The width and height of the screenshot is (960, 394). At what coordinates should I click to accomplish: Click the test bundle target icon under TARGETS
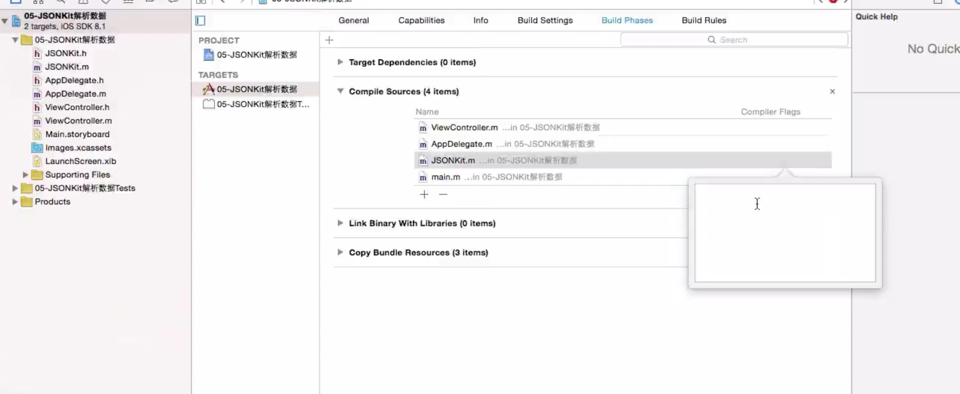click(209, 104)
